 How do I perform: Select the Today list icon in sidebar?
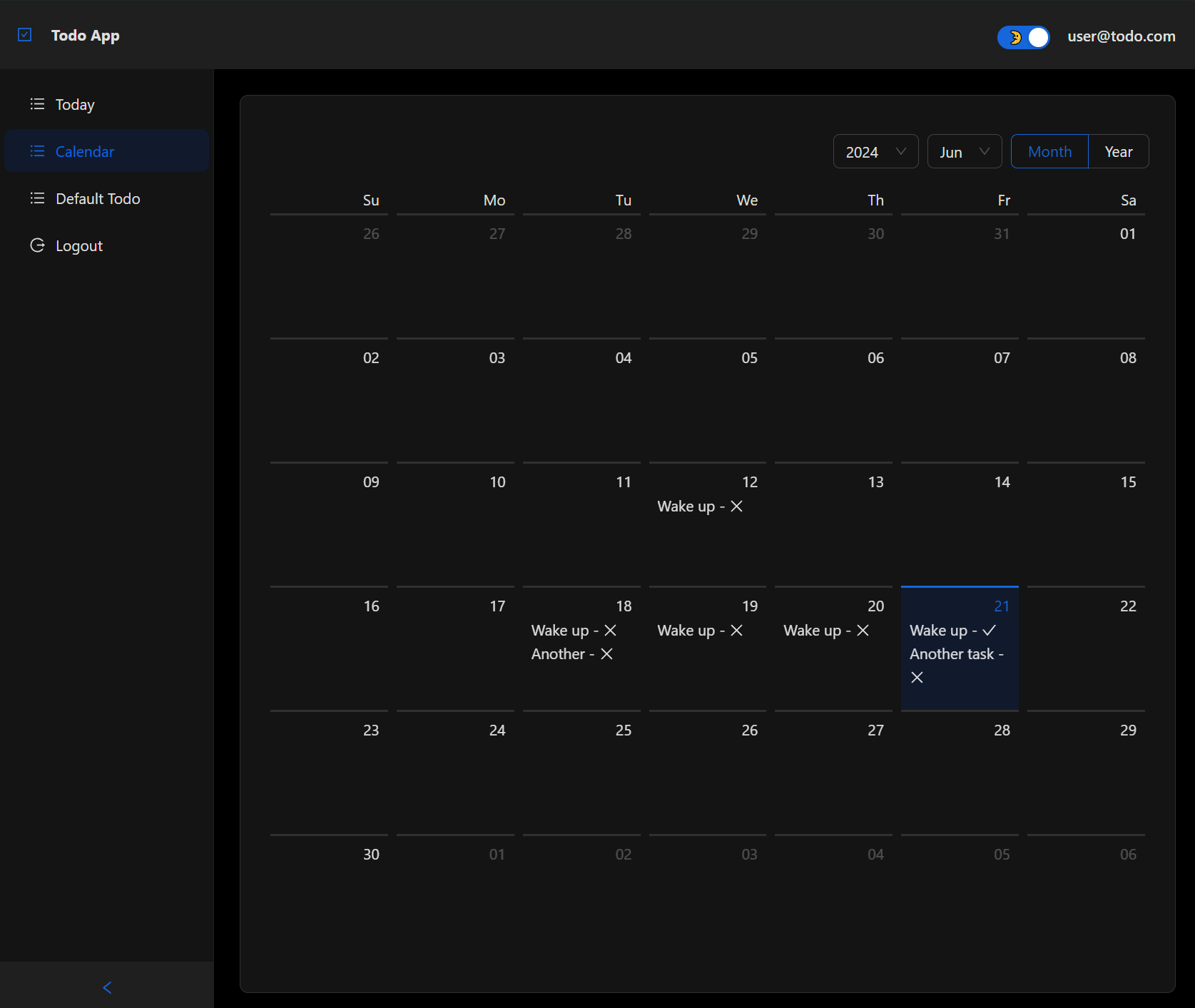[37, 103]
